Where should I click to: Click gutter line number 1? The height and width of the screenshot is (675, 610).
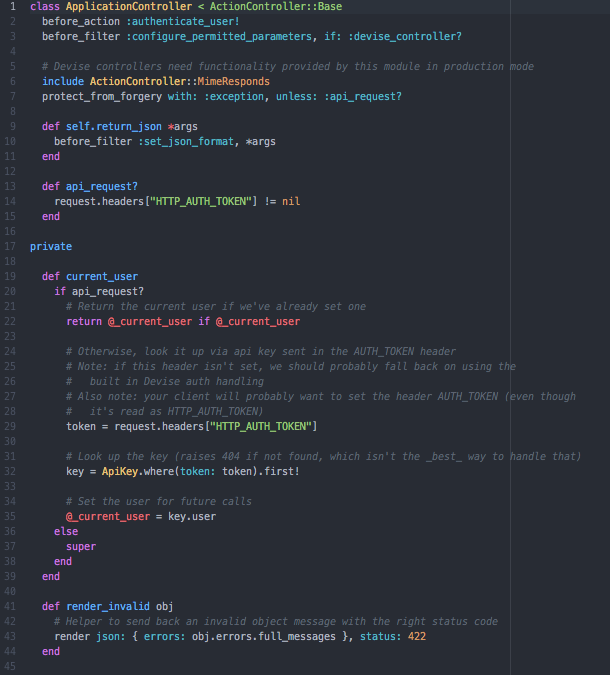coord(13,6)
